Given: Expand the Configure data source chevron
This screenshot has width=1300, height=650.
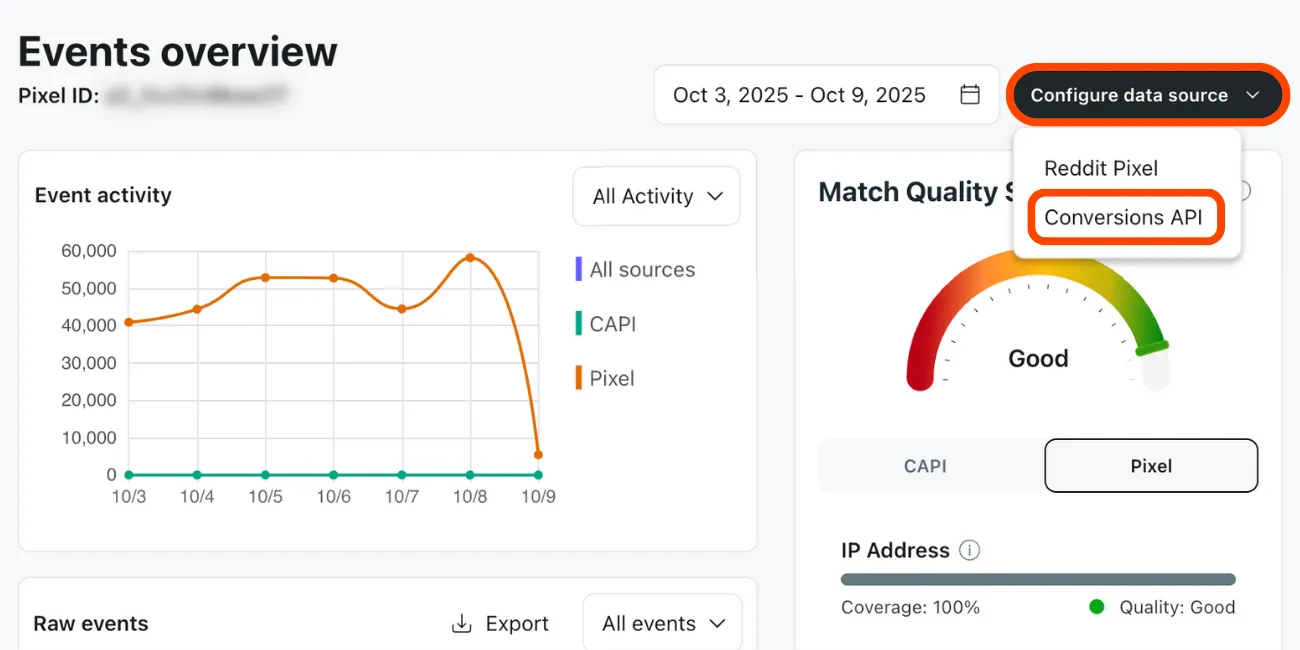Looking at the screenshot, I should [x=1254, y=94].
